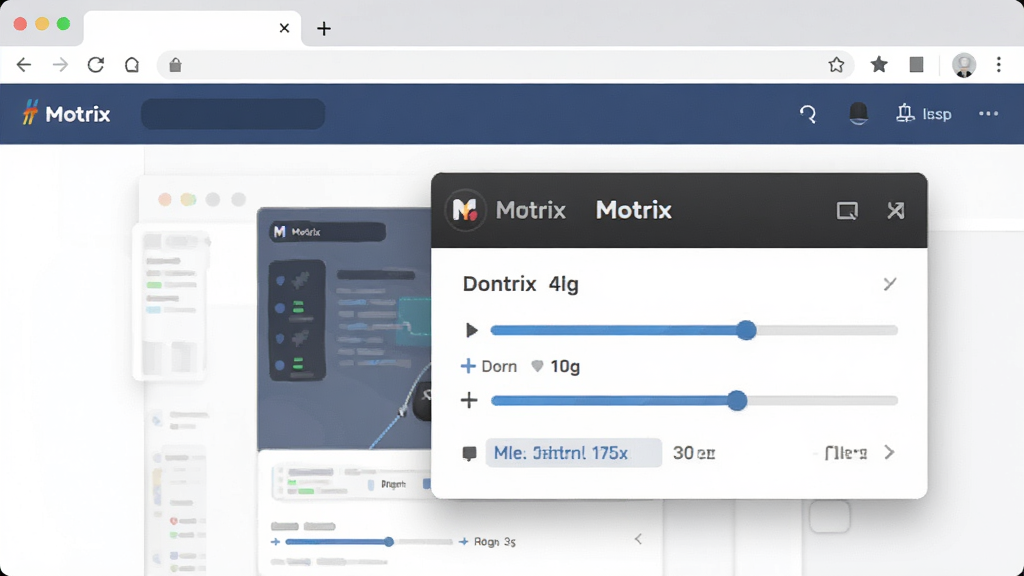Screen dimensions: 1024x576
Task: Click the comment icon beside the Mle field
Action: point(470,453)
